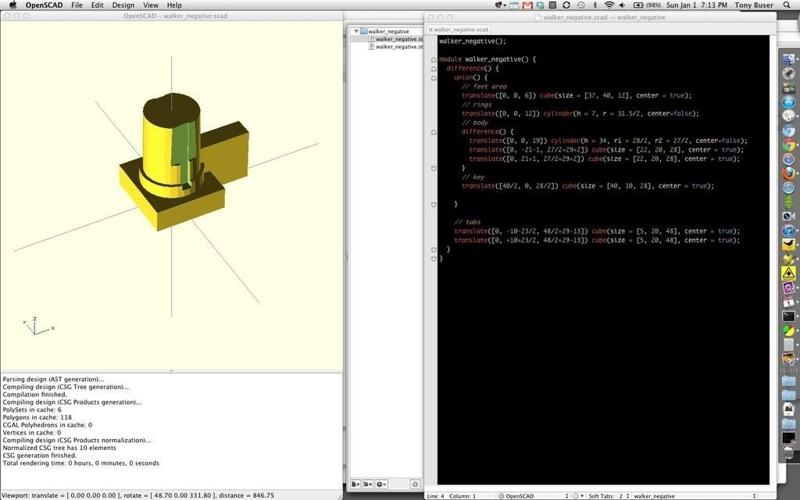Click the '// body' comment in code
800x500 pixels.
click(x=475, y=123)
